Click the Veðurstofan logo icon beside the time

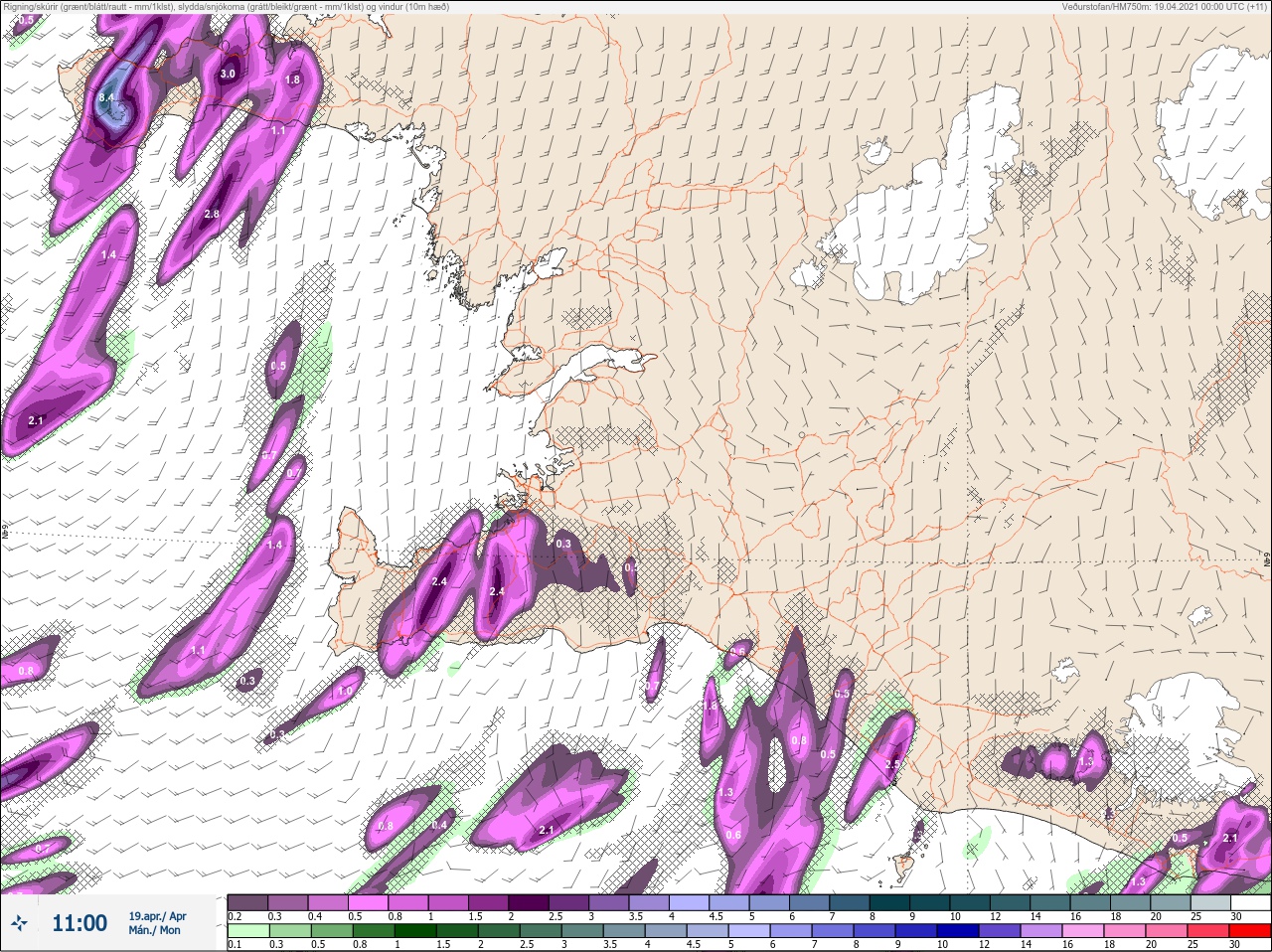tap(18, 923)
